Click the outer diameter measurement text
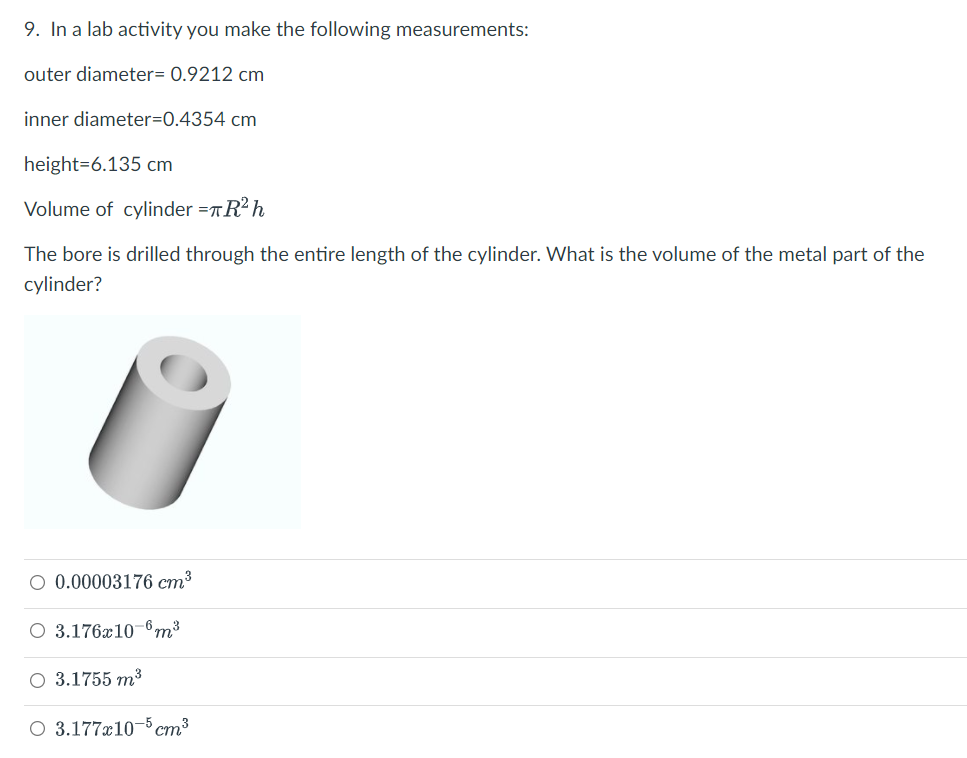The width and height of the screenshot is (967, 758). (x=144, y=74)
